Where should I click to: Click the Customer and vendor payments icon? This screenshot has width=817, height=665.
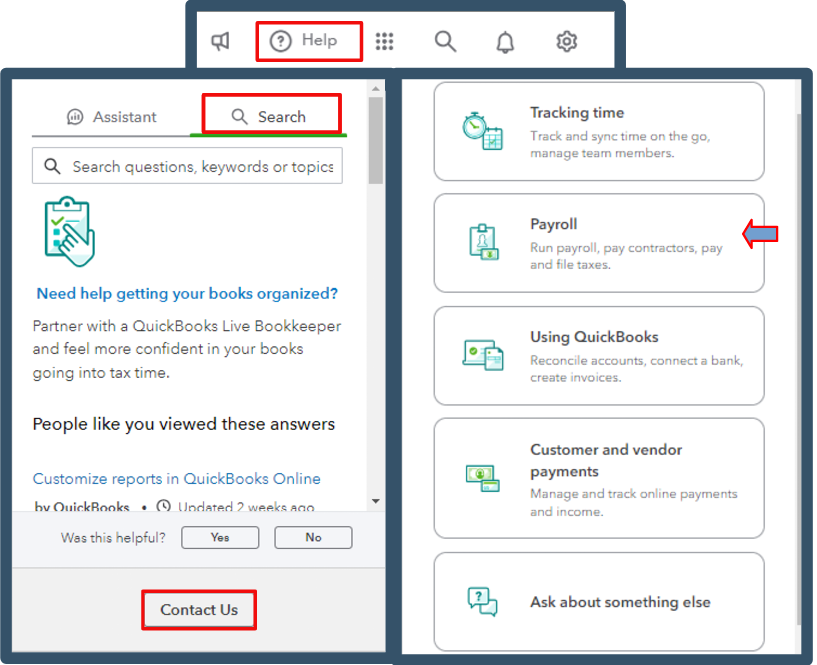[x=482, y=478]
